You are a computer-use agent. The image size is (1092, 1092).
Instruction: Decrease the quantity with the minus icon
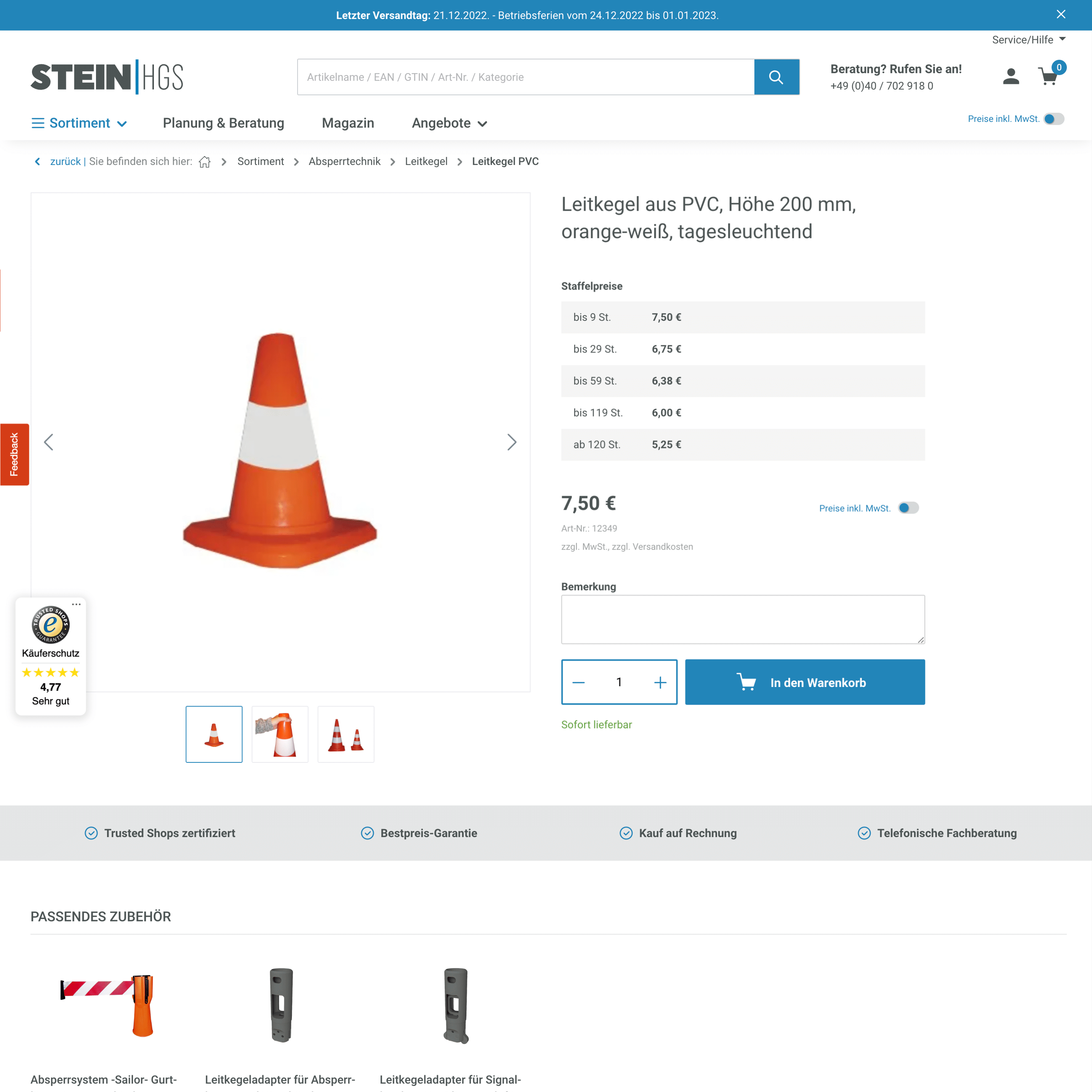point(579,682)
